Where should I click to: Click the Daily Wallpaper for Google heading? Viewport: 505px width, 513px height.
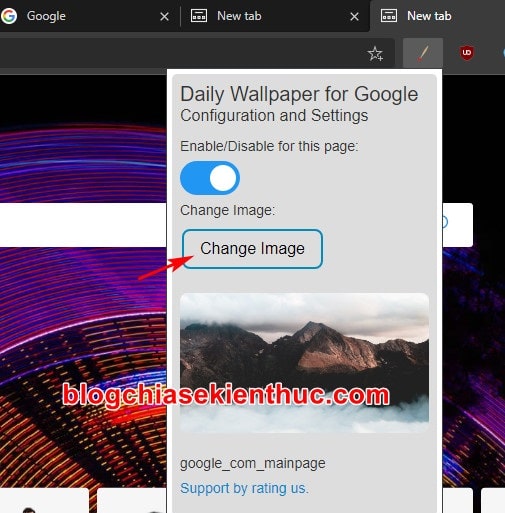click(x=299, y=94)
